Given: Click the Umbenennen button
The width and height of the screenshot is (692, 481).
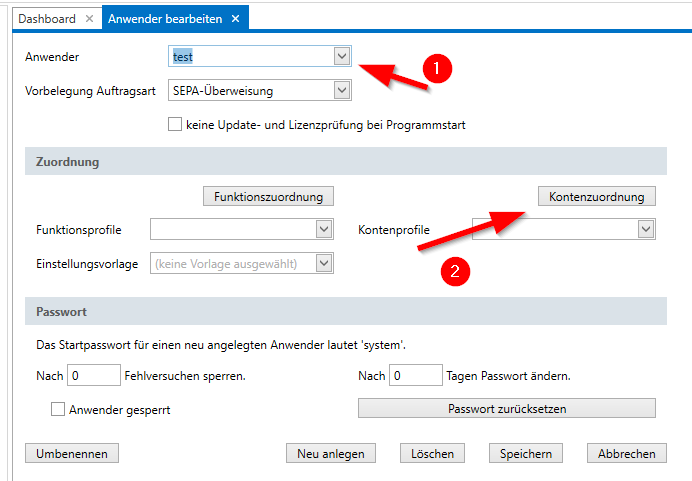Looking at the screenshot, I should 71,453.
